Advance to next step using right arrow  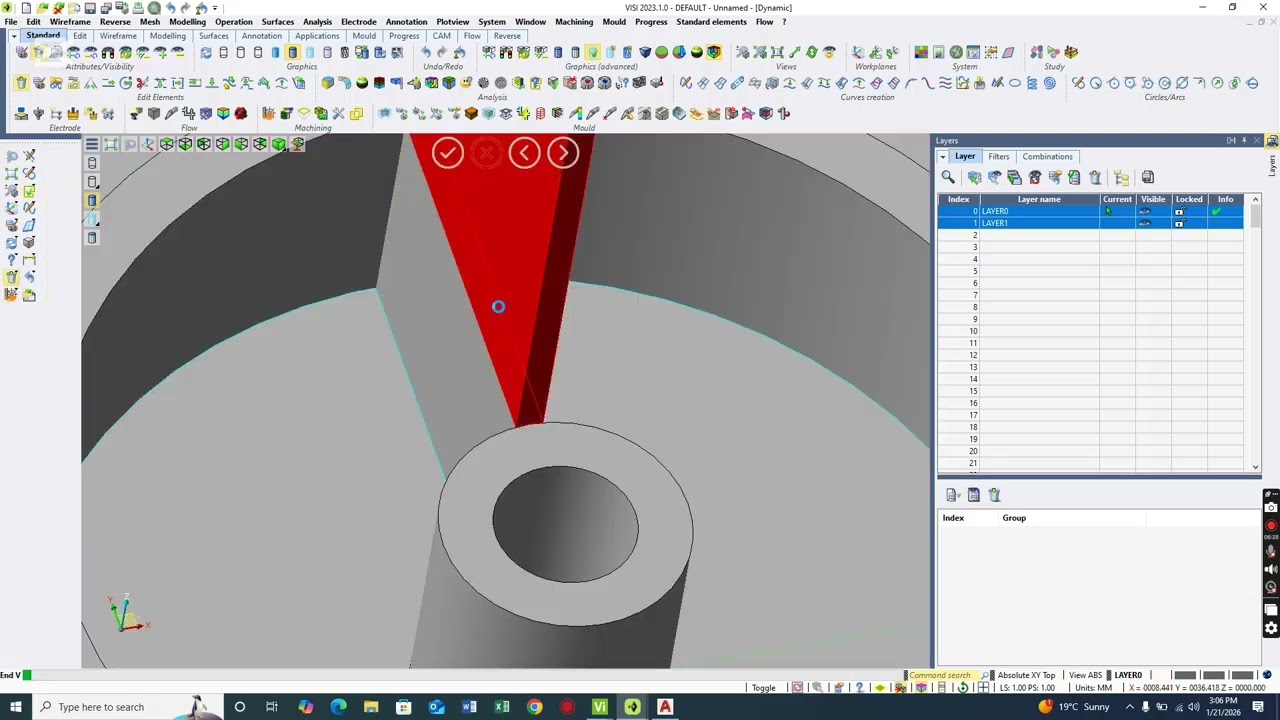pos(563,152)
